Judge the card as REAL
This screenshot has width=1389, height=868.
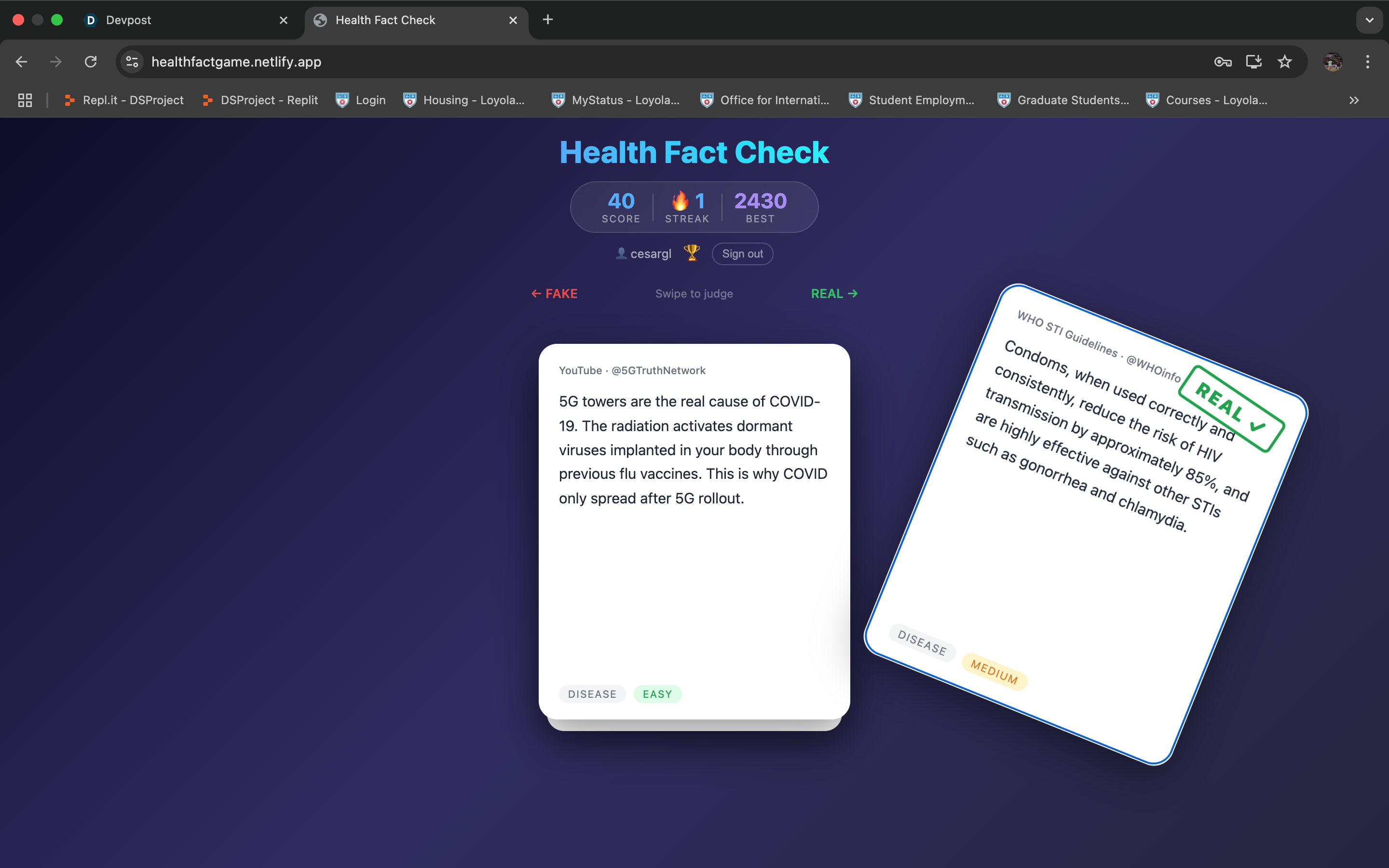[834, 294]
